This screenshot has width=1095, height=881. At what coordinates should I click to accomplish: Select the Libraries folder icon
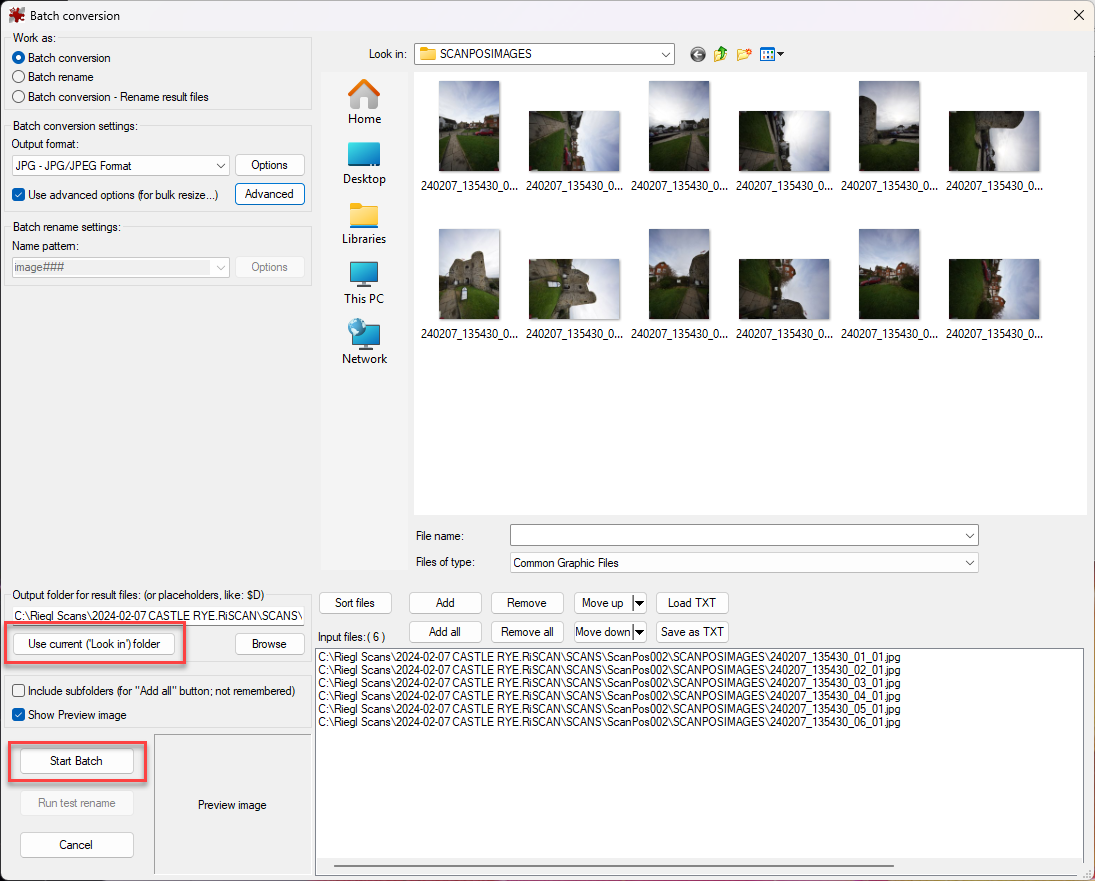[364, 216]
